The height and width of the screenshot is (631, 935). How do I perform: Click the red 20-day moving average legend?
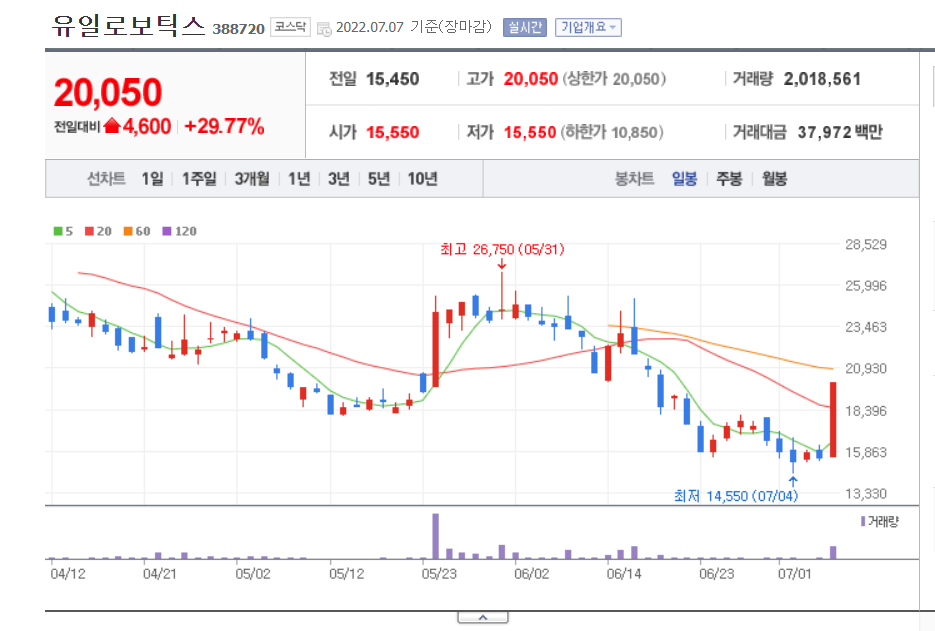(x=98, y=231)
